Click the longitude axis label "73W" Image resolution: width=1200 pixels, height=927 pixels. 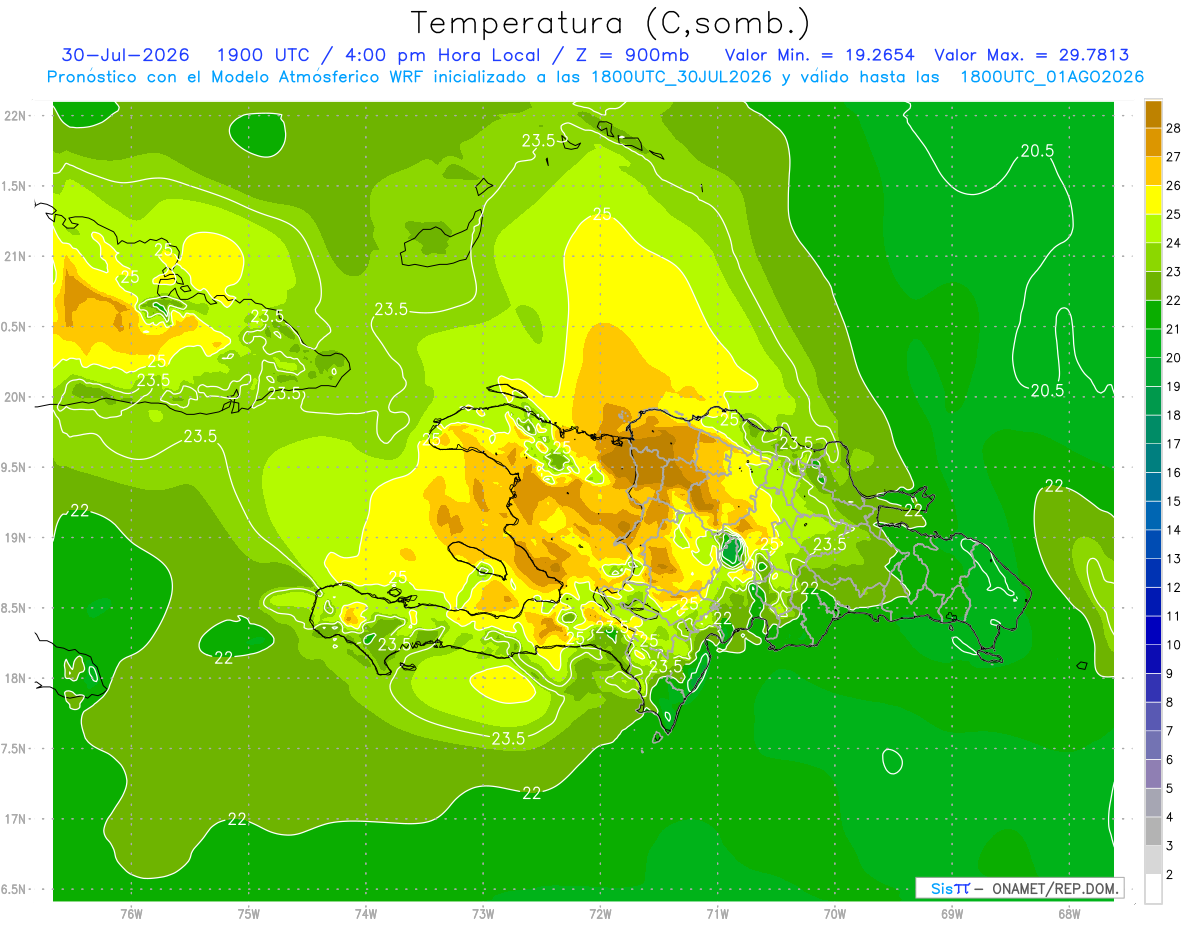(x=482, y=913)
